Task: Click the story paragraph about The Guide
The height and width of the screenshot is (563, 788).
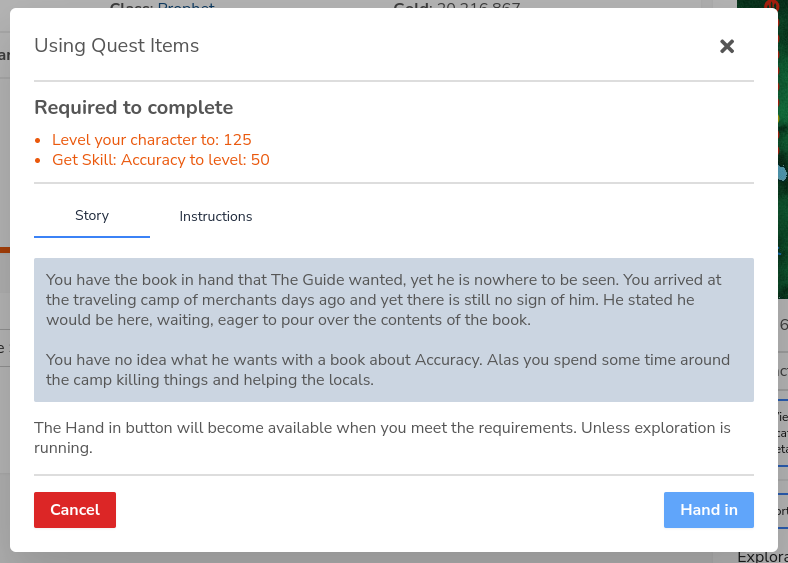Action: [x=383, y=300]
